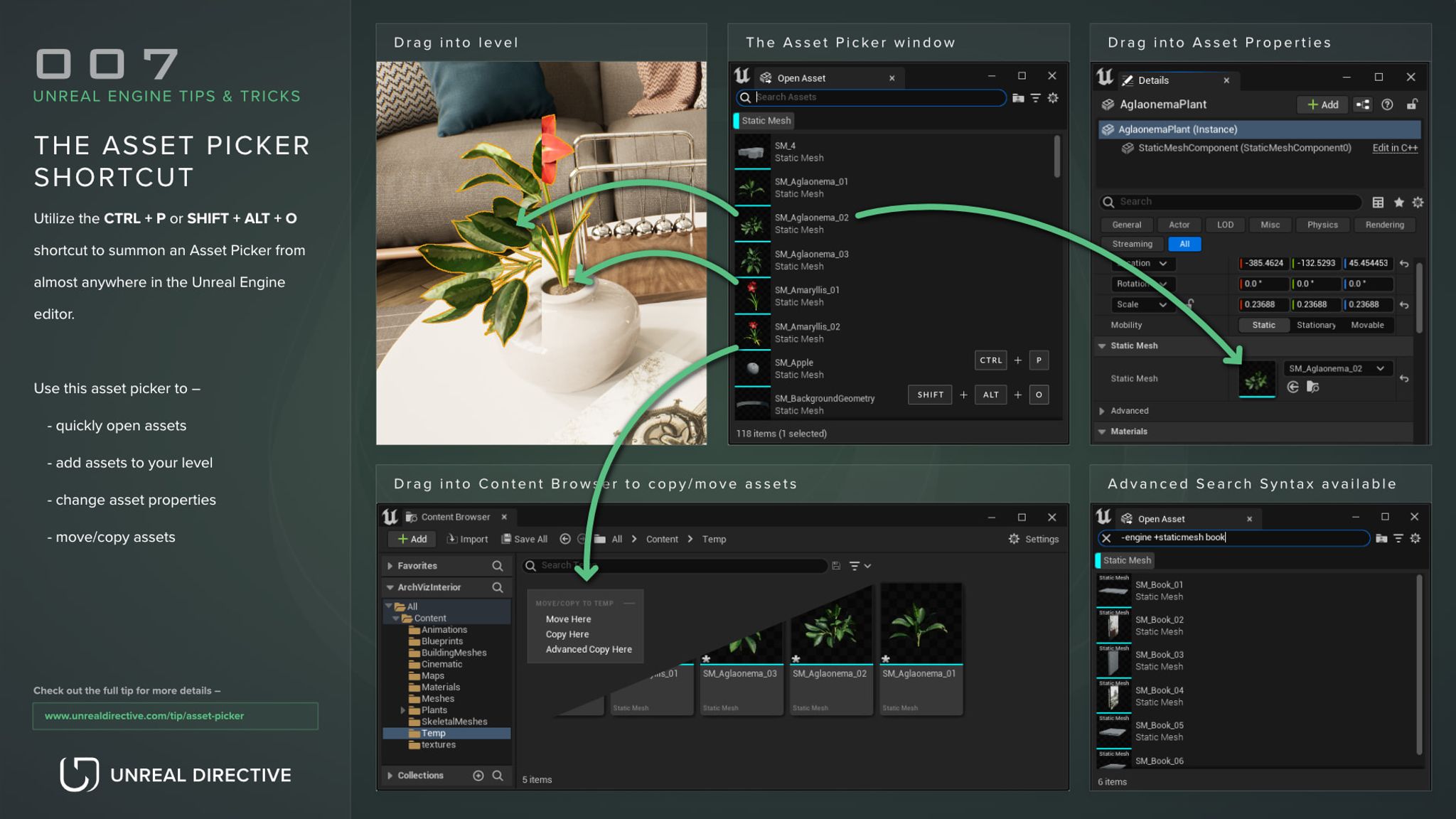The image size is (1456, 819).
Task: Open the unrealdirective.com asset-picker link
Action: [144, 716]
